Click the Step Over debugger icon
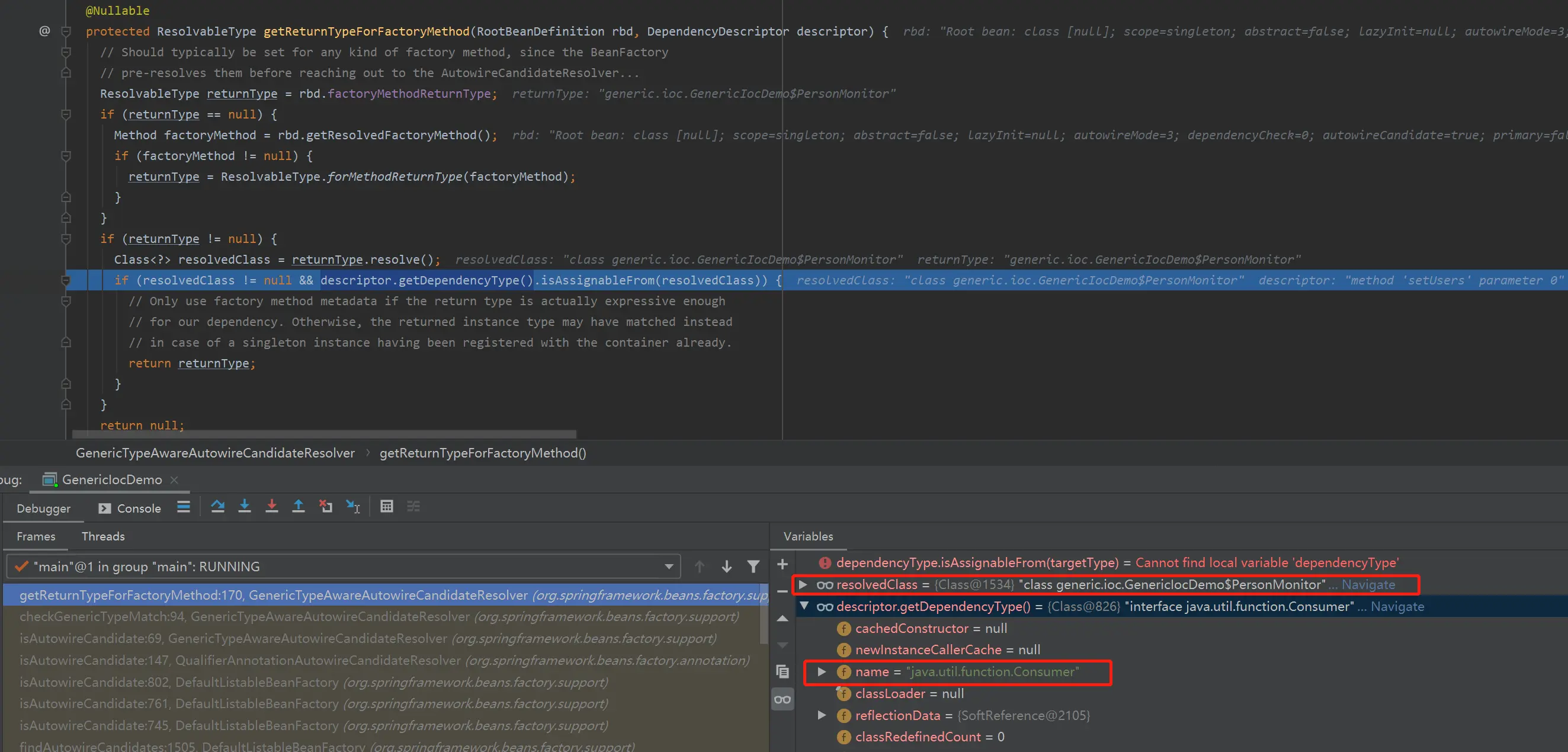 click(x=217, y=506)
